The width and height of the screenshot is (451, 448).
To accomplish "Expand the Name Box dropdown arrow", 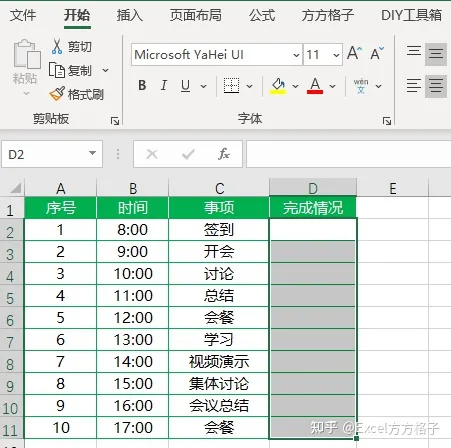I will 92,154.
